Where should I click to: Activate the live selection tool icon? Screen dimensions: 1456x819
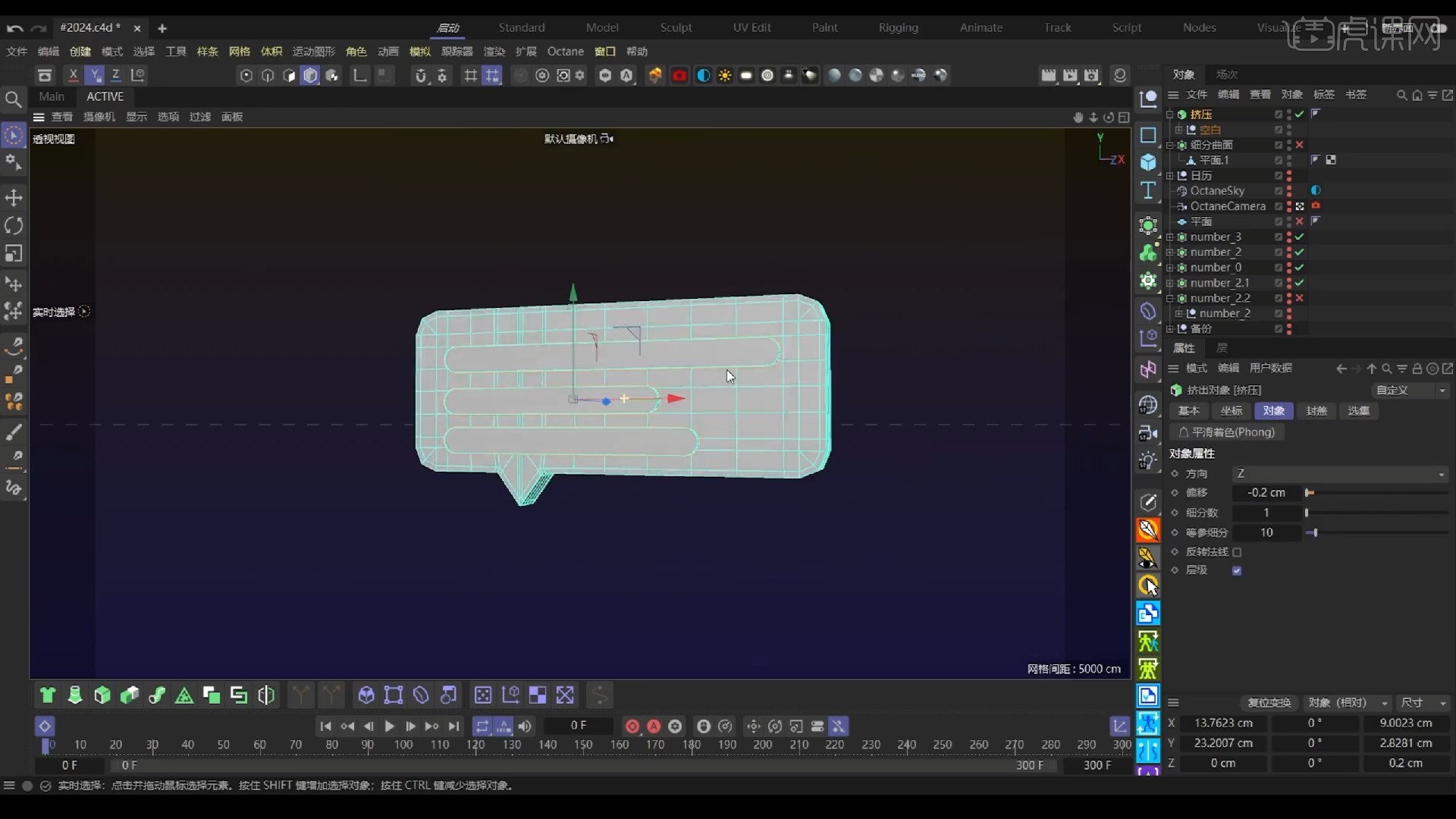[14, 136]
